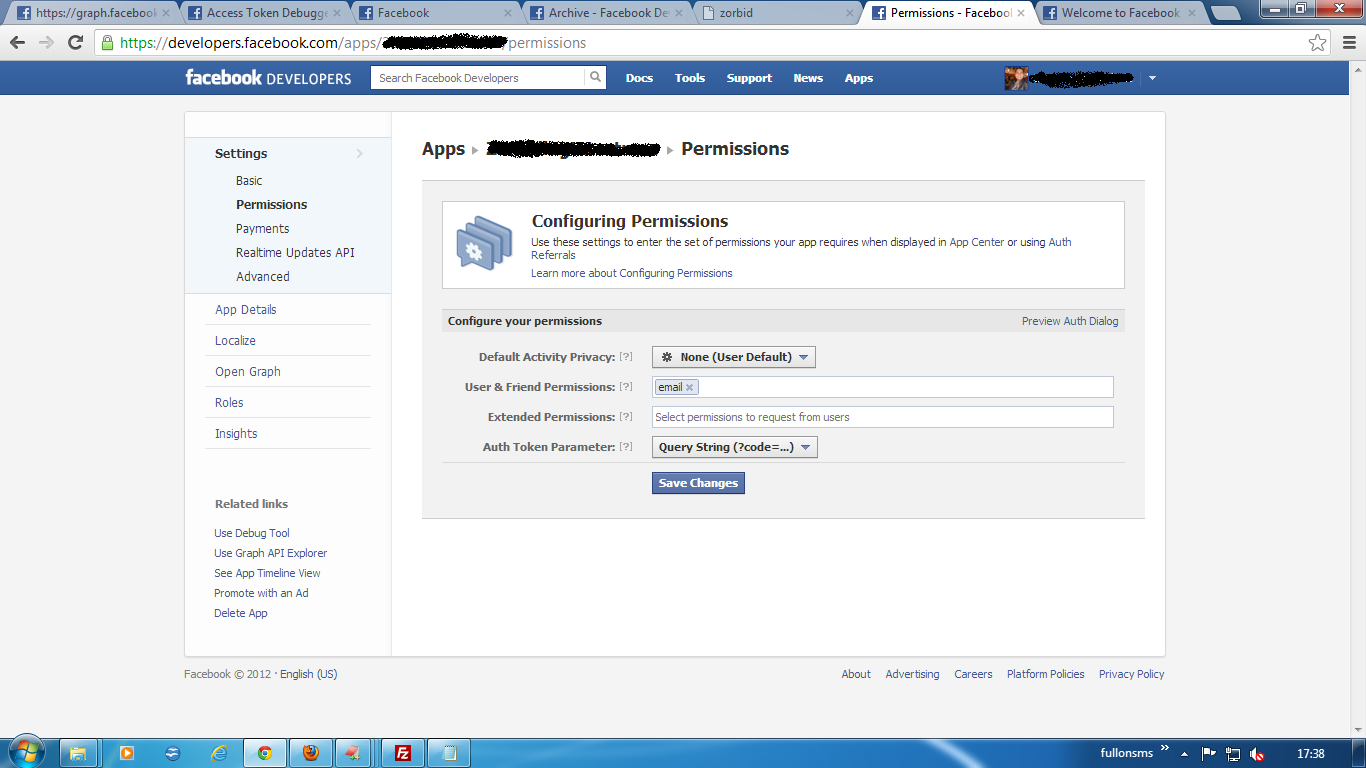Click Preview Auth Dialog link
The height and width of the screenshot is (768, 1366).
pos(1070,321)
